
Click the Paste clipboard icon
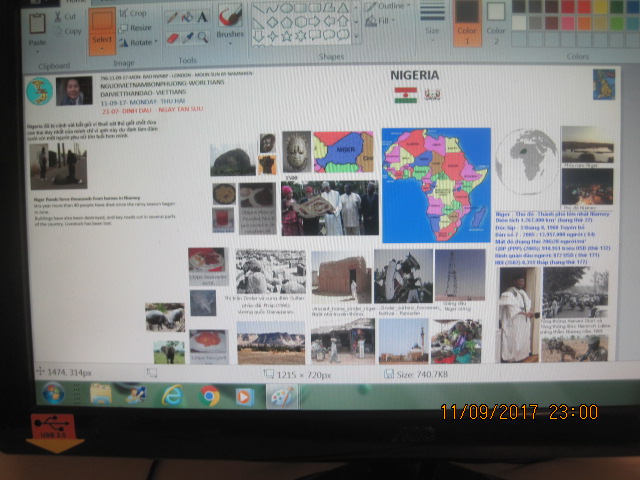point(37,23)
